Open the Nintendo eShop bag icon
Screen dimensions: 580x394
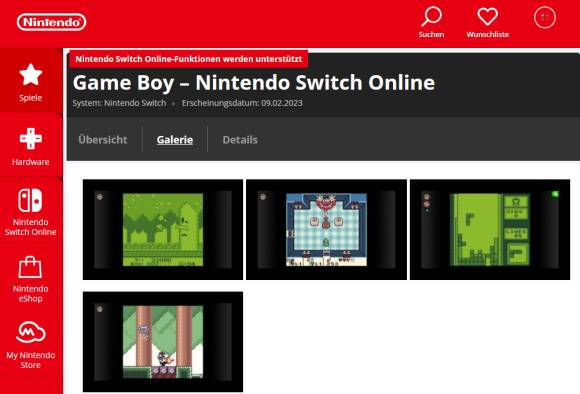click(x=30, y=267)
